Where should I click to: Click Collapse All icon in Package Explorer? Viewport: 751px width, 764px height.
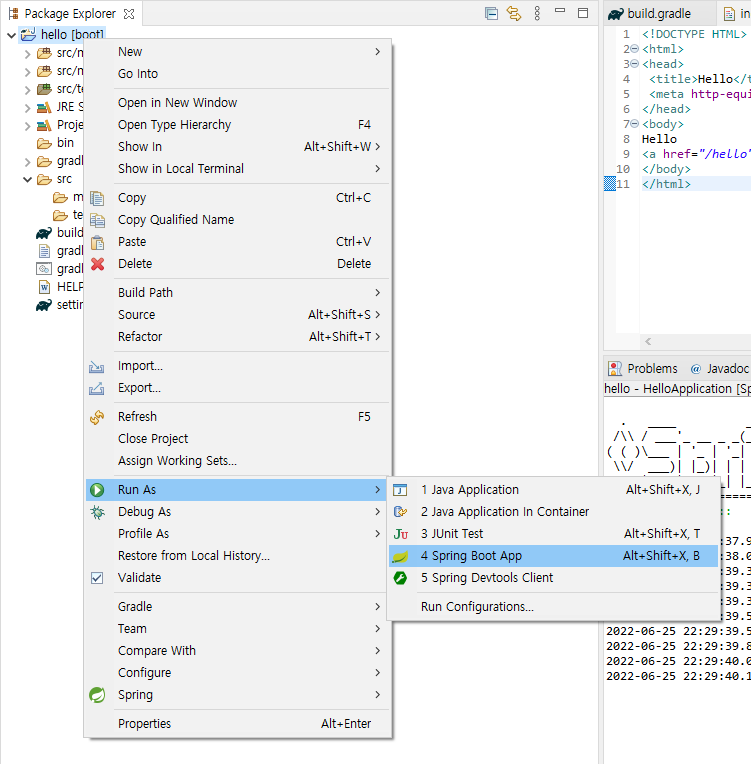coord(491,14)
